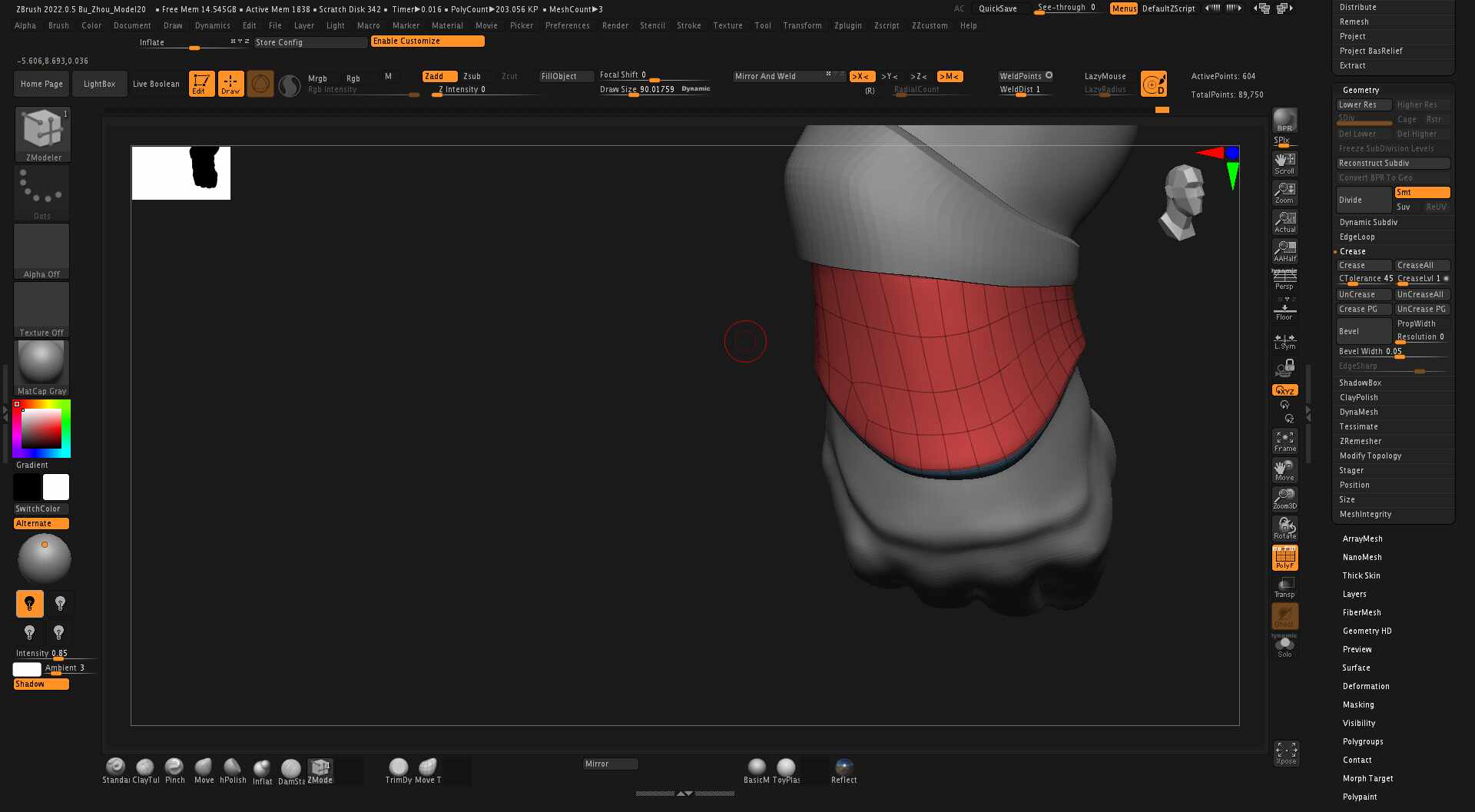1475x812 pixels.
Task: Toggle PolyF polyframe display
Action: click(1284, 558)
